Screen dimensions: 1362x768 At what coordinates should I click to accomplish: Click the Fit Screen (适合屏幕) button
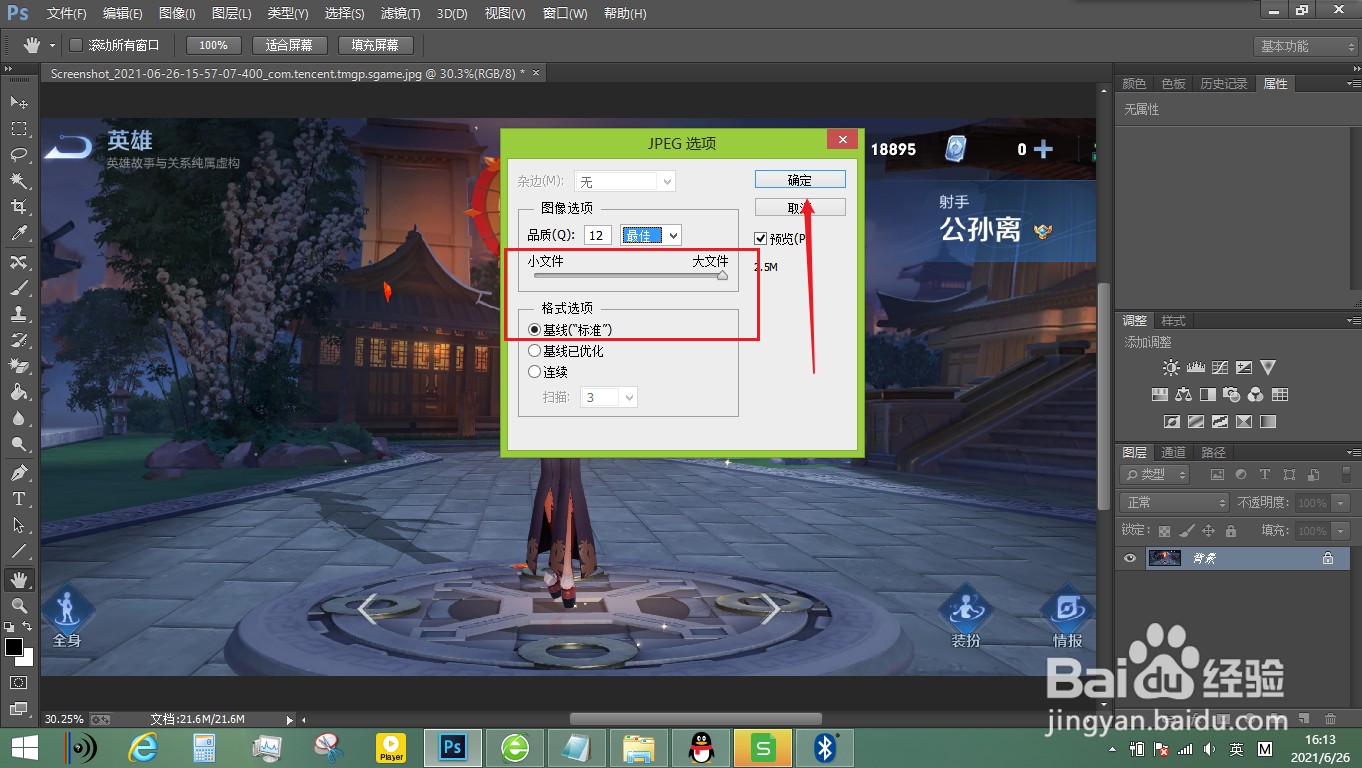point(289,45)
